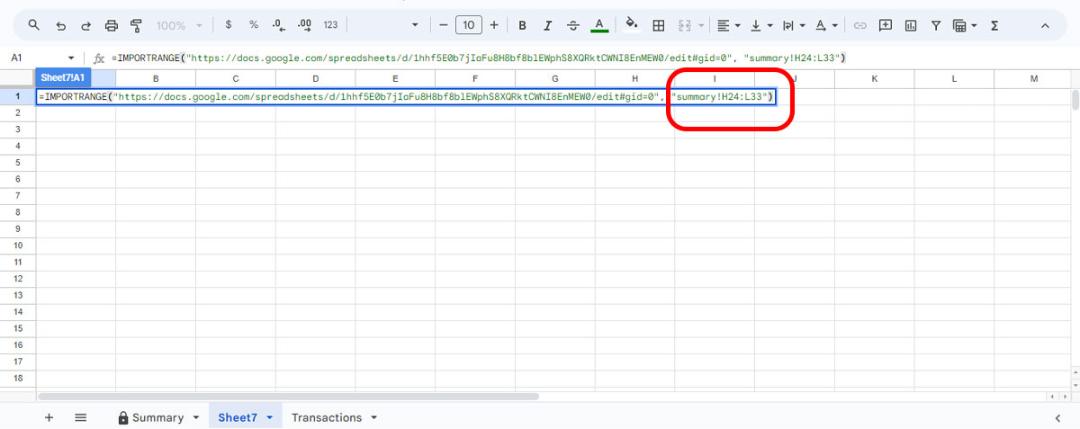Open the Transactions tab dropdown arrow
Screen dimensions: 1080x429
[374, 417]
